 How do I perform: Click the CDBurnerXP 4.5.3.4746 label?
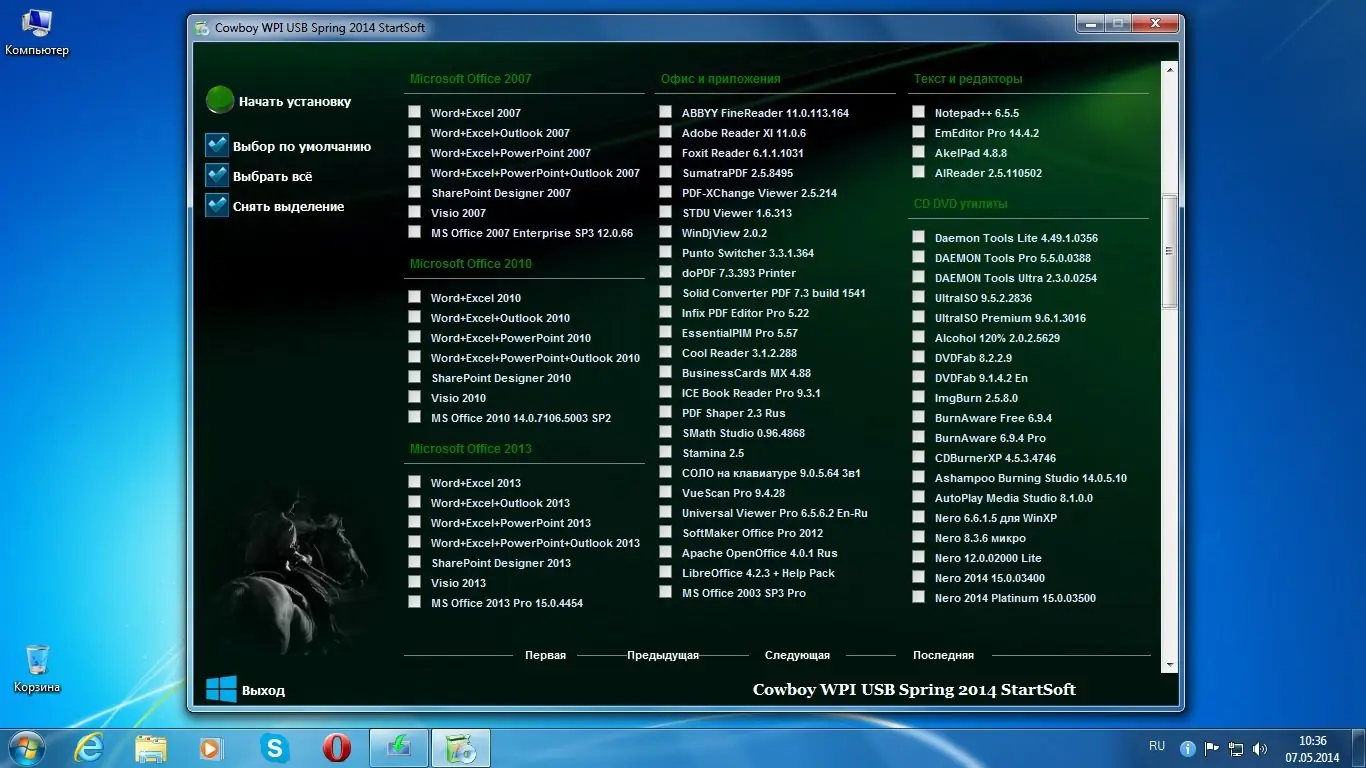pyautogui.click(x=995, y=458)
